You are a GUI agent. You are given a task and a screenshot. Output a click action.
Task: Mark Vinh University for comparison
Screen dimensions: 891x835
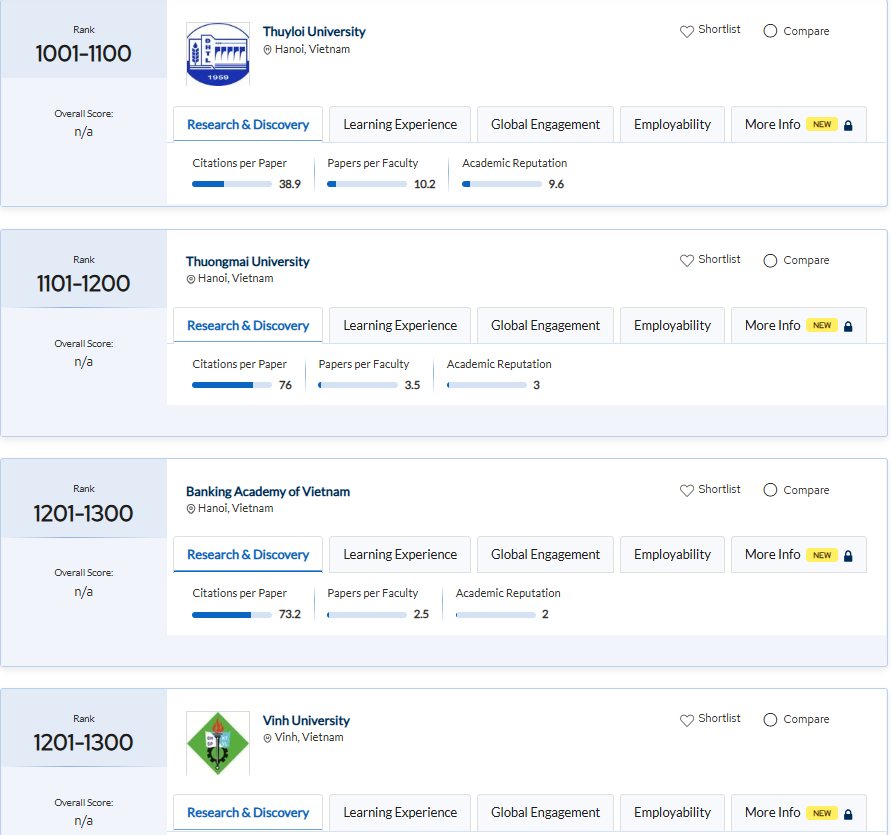tap(770, 720)
